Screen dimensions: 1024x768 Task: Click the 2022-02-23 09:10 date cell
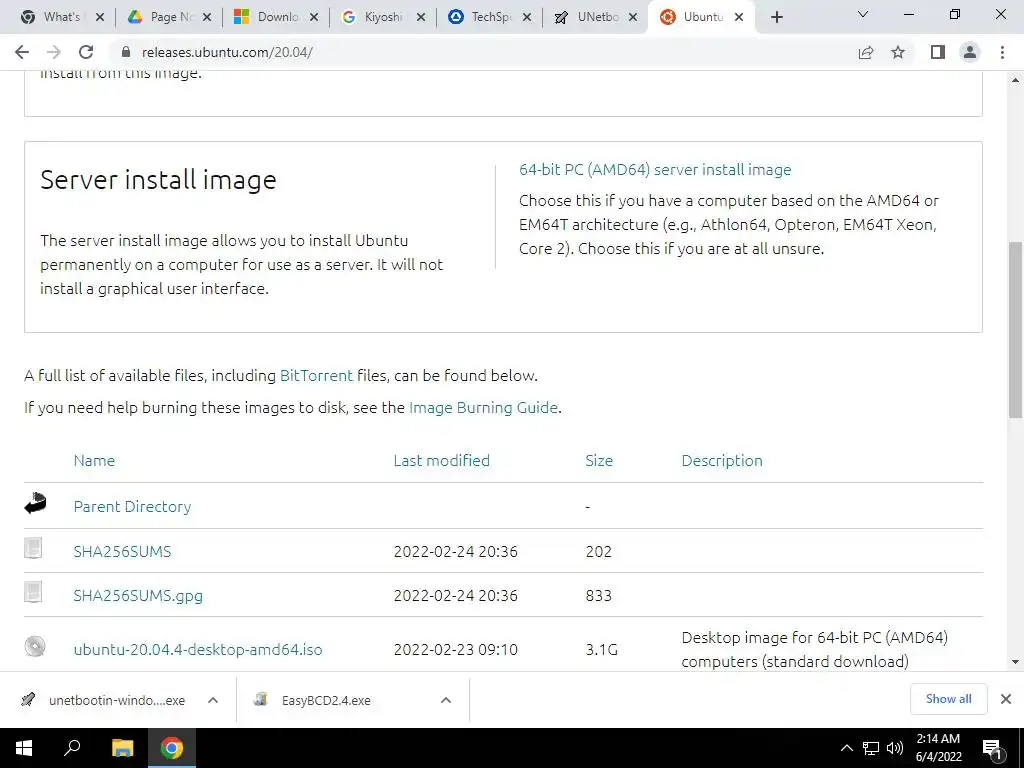click(x=456, y=650)
